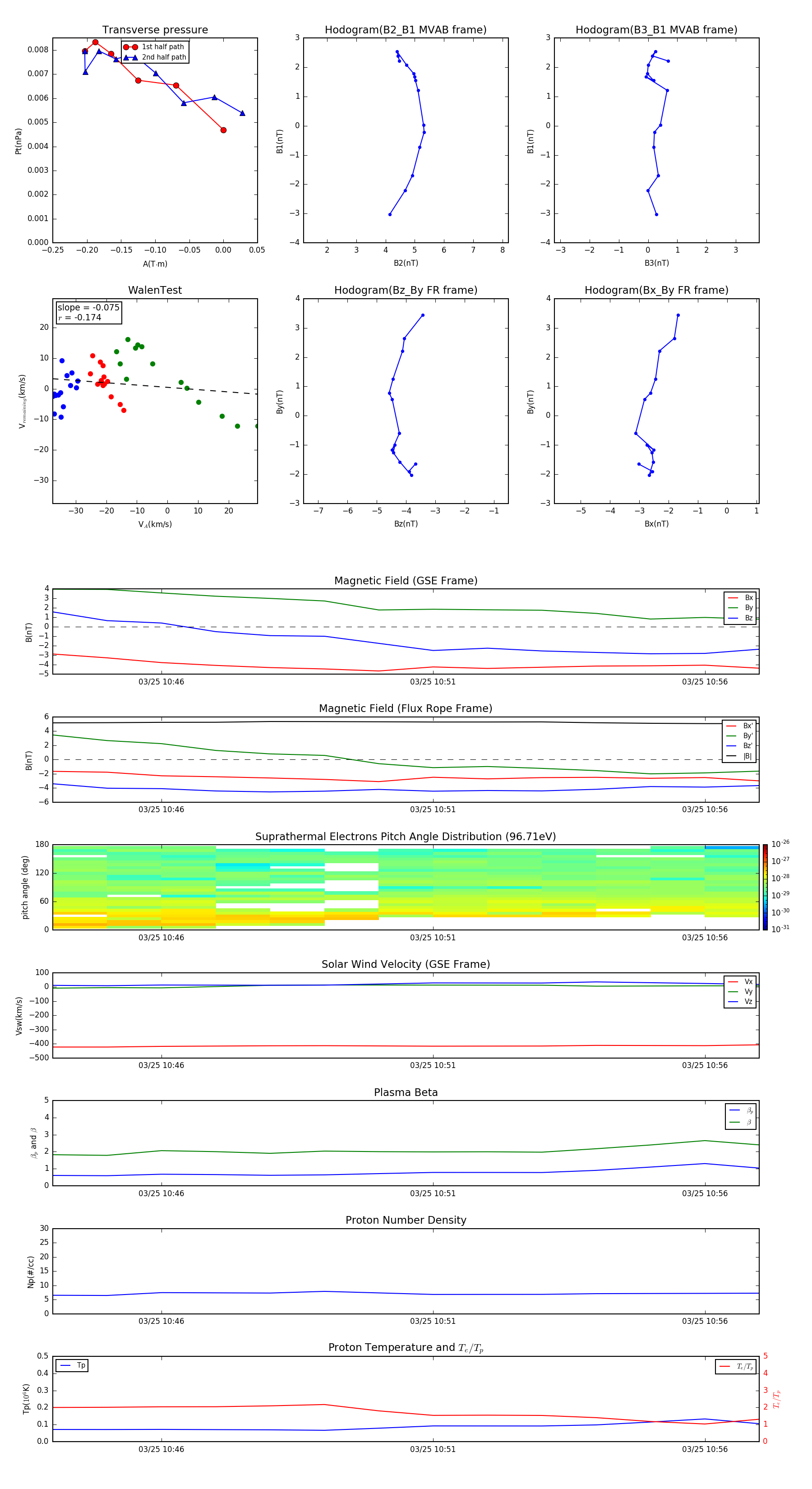Image resolution: width=812 pixels, height=1489 pixels.
Task: Click the 'A(T·m)' x-axis label
Action: (x=155, y=264)
